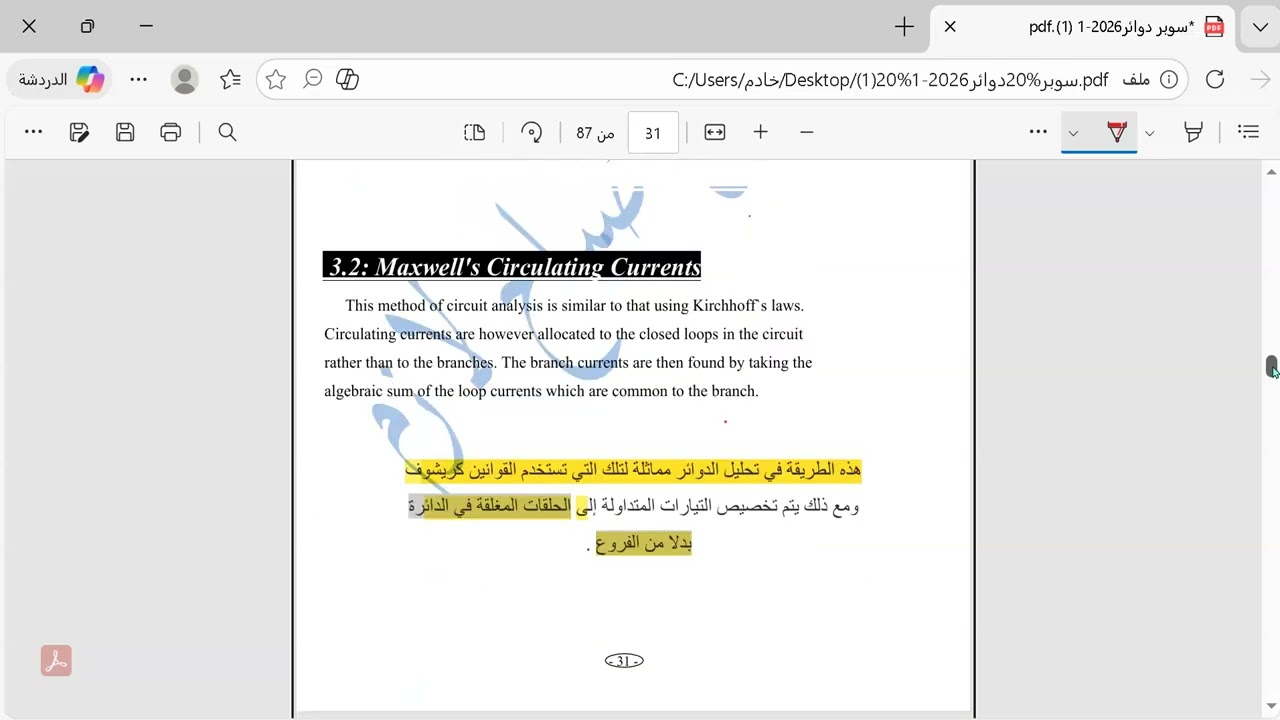
Task: Click the scrollbar down arrow
Action: coord(1272,707)
